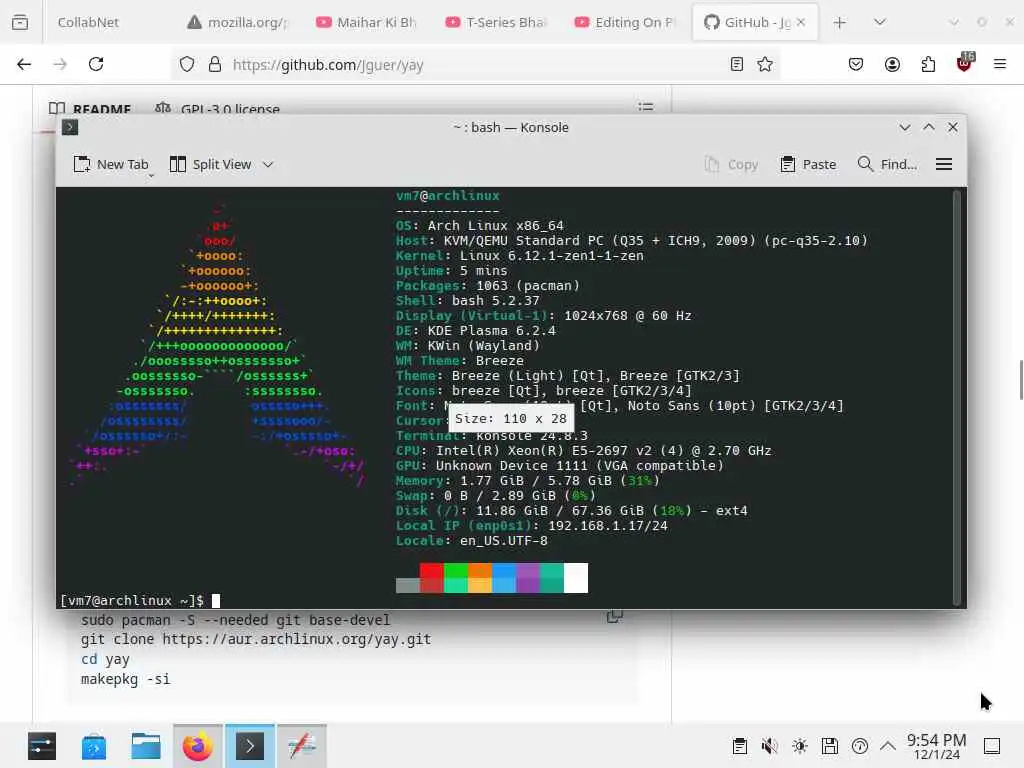Open Konsole hamburger menu

[944, 165]
